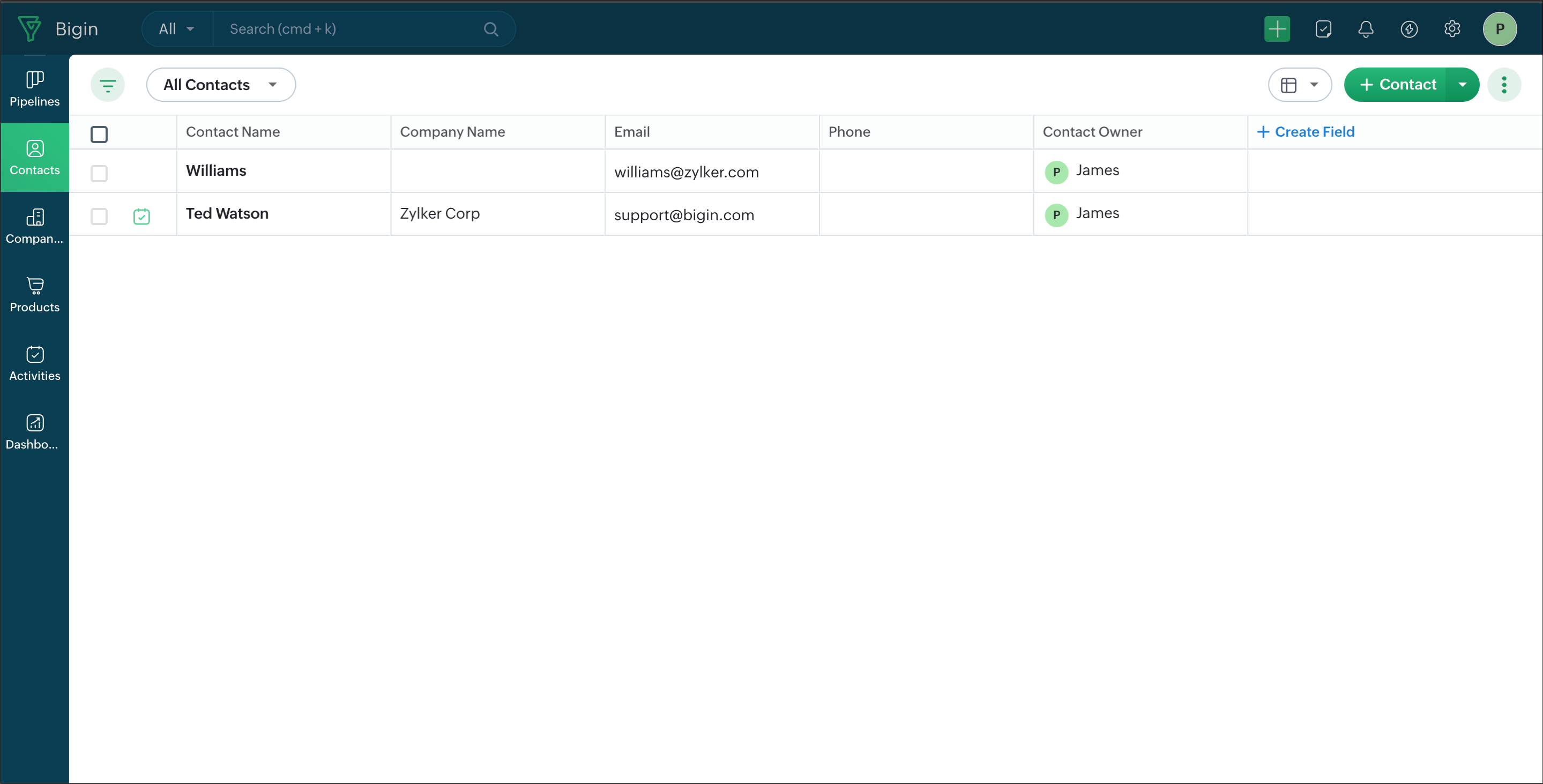Go to the Pipelines module
Image resolution: width=1543 pixels, height=784 pixels.
[x=35, y=88]
